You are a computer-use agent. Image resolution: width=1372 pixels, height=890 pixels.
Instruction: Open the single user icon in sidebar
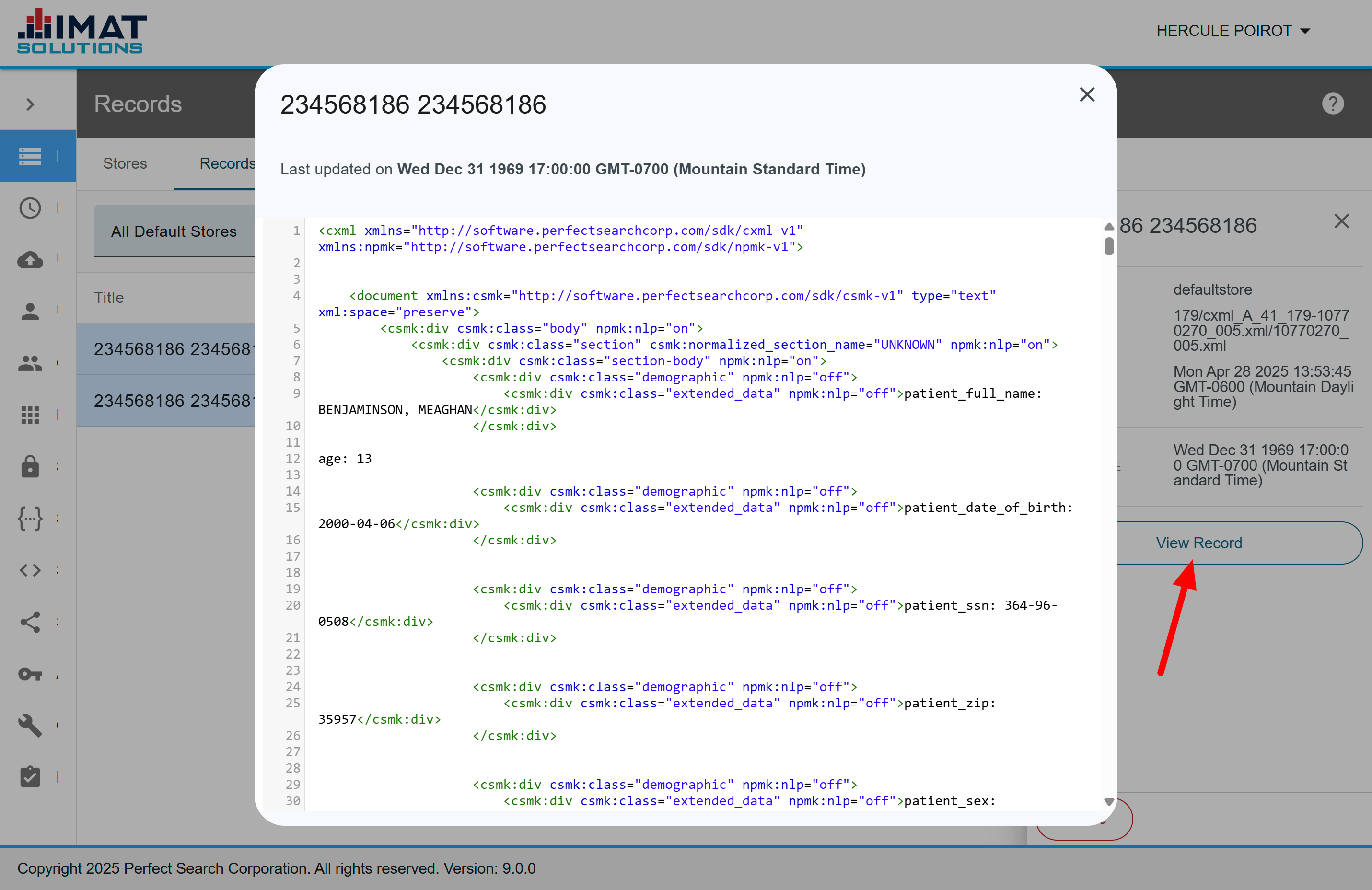point(30,311)
